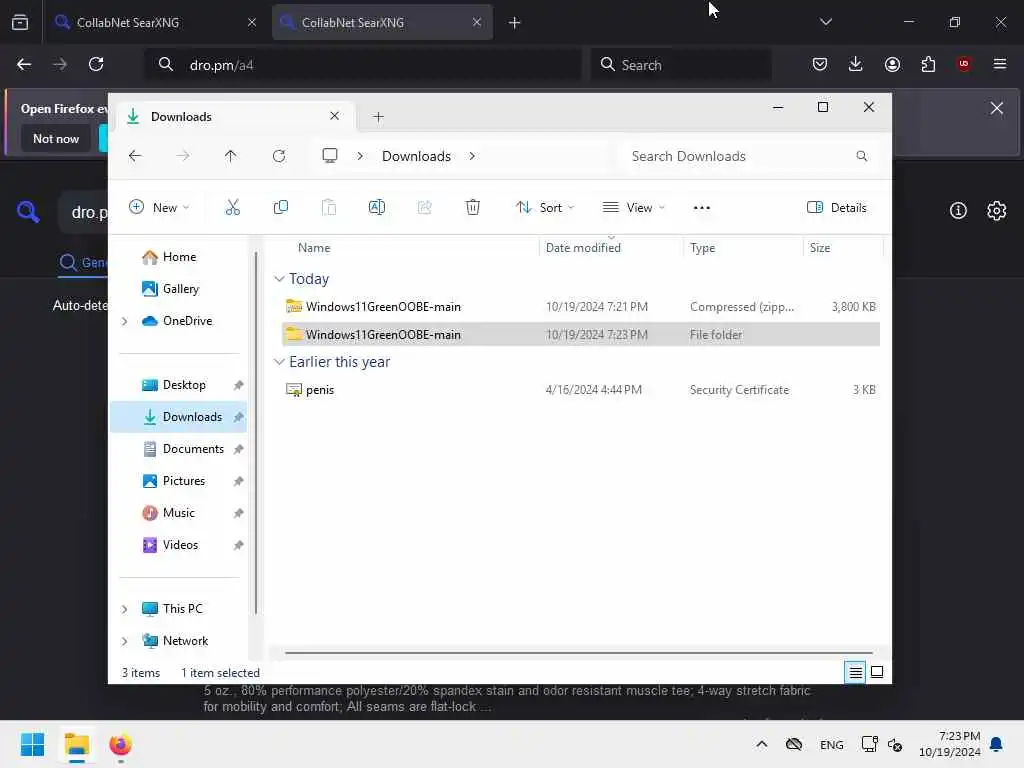Open Documents in navigation pane
The height and width of the screenshot is (768, 1024).
coord(193,449)
